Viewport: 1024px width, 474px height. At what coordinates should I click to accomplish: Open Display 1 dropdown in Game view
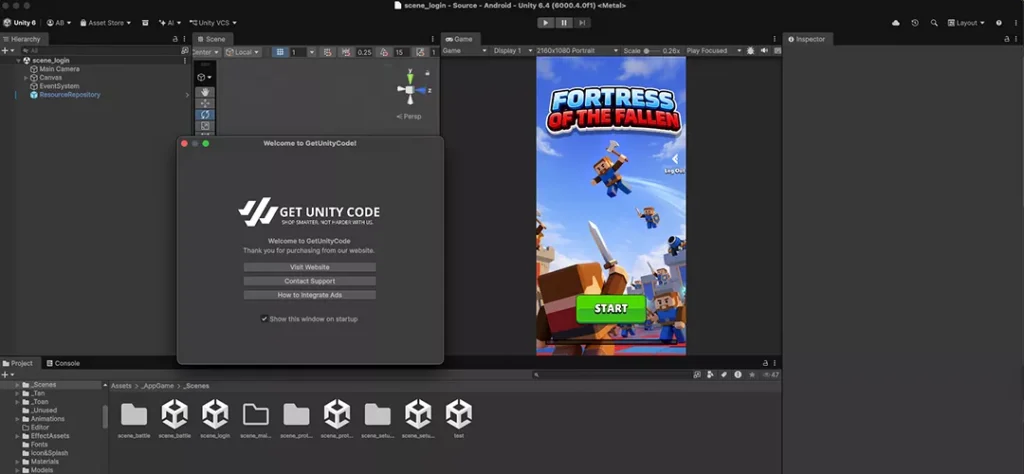(513, 50)
